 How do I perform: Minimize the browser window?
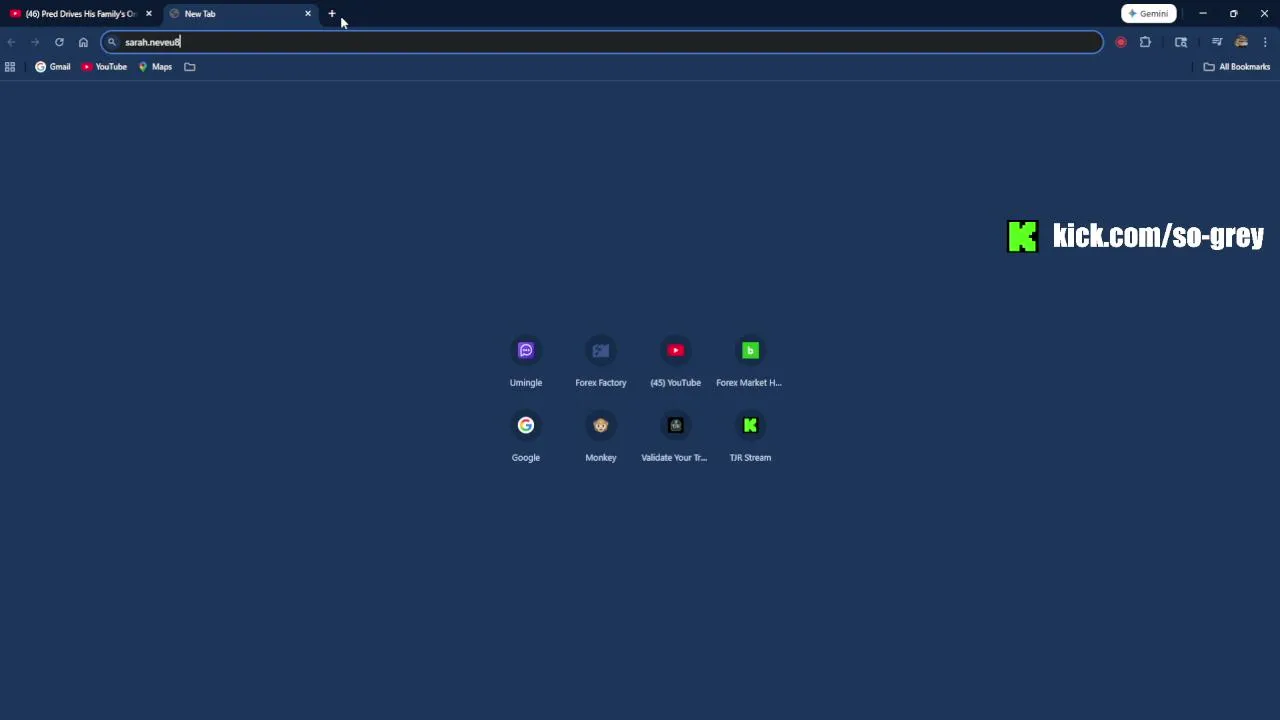tap(1203, 14)
